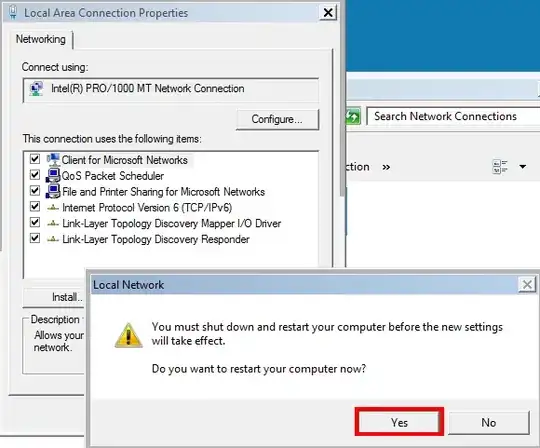Expand toolbar overflow chevron in Network Connections
540x448 pixels.
click(386, 167)
